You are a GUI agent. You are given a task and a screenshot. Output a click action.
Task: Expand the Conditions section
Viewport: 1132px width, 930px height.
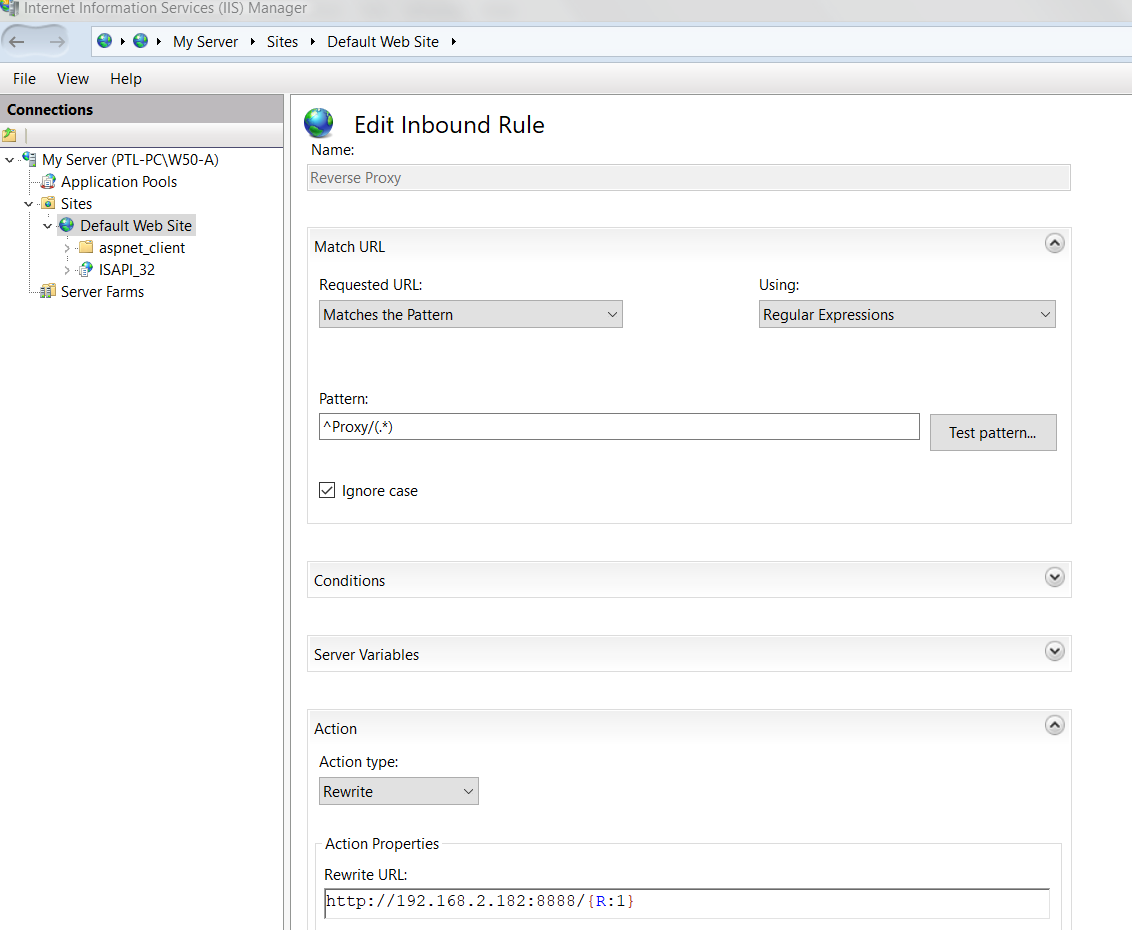1055,577
